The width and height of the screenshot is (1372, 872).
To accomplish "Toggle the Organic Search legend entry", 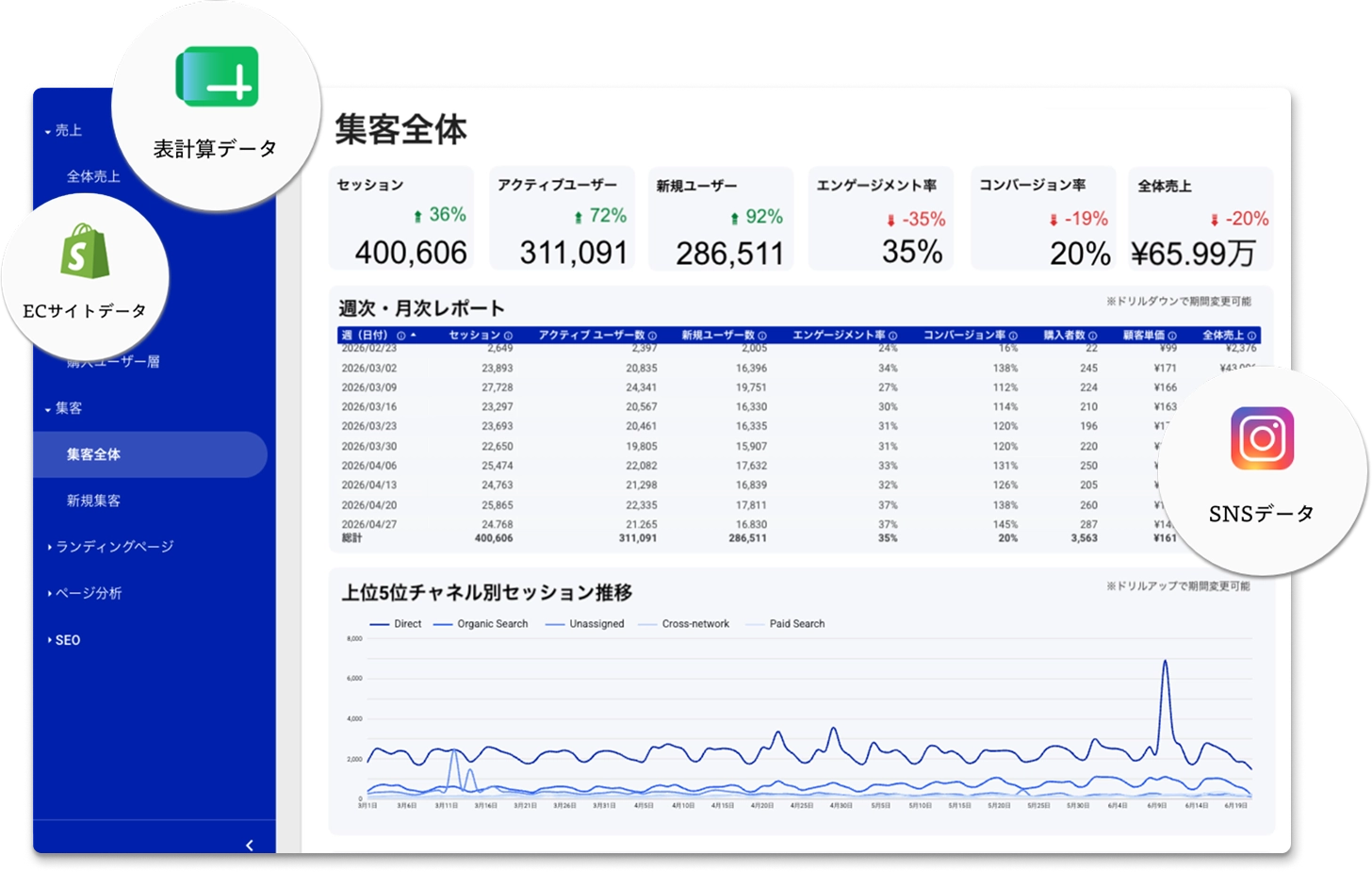I will tap(481, 624).
